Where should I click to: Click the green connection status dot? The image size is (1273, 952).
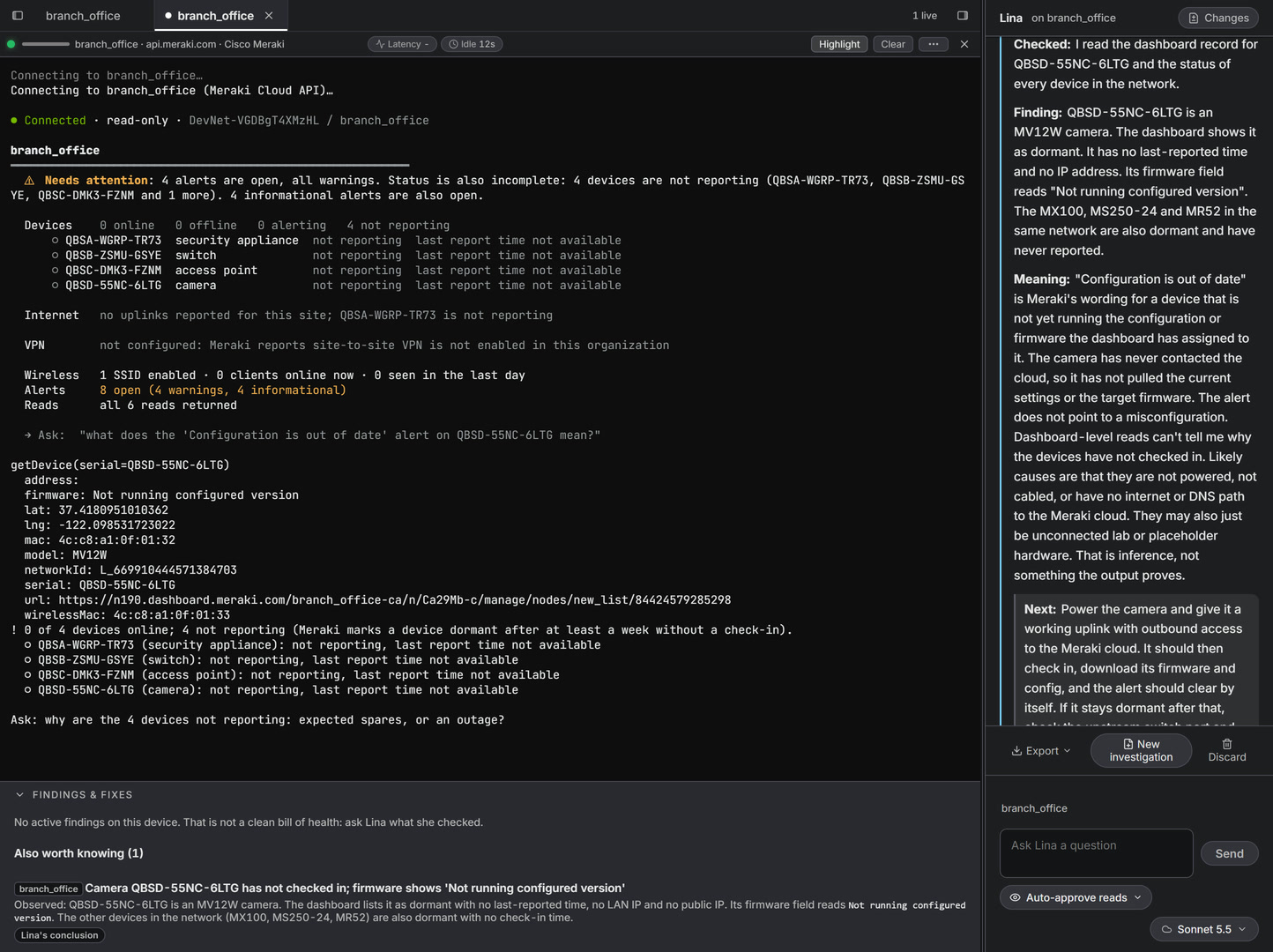[x=11, y=44]
